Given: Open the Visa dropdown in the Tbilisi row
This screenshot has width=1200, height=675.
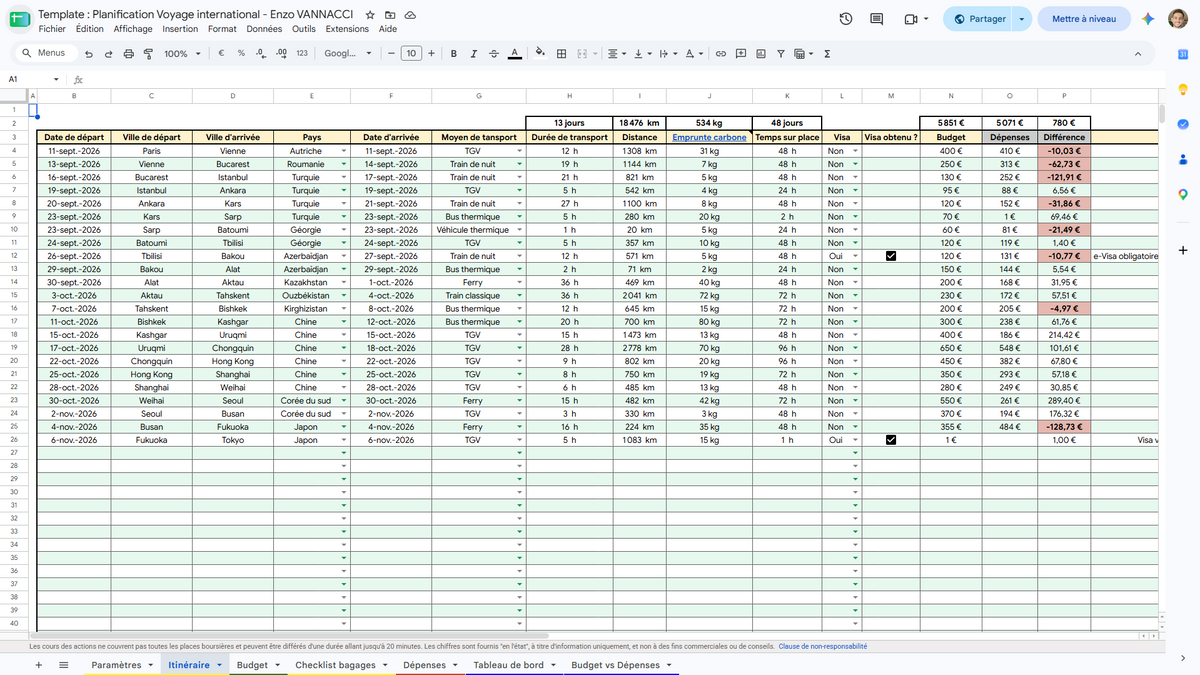Looking at the screenshot, I should (x=855, y=256).
